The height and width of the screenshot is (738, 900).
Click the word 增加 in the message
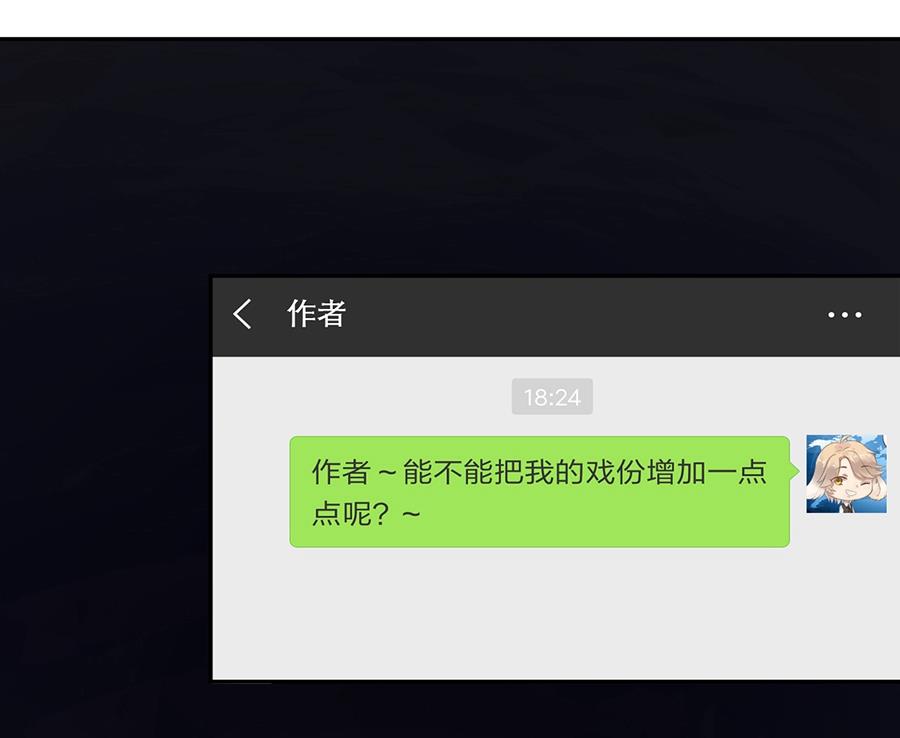(676, 472)
